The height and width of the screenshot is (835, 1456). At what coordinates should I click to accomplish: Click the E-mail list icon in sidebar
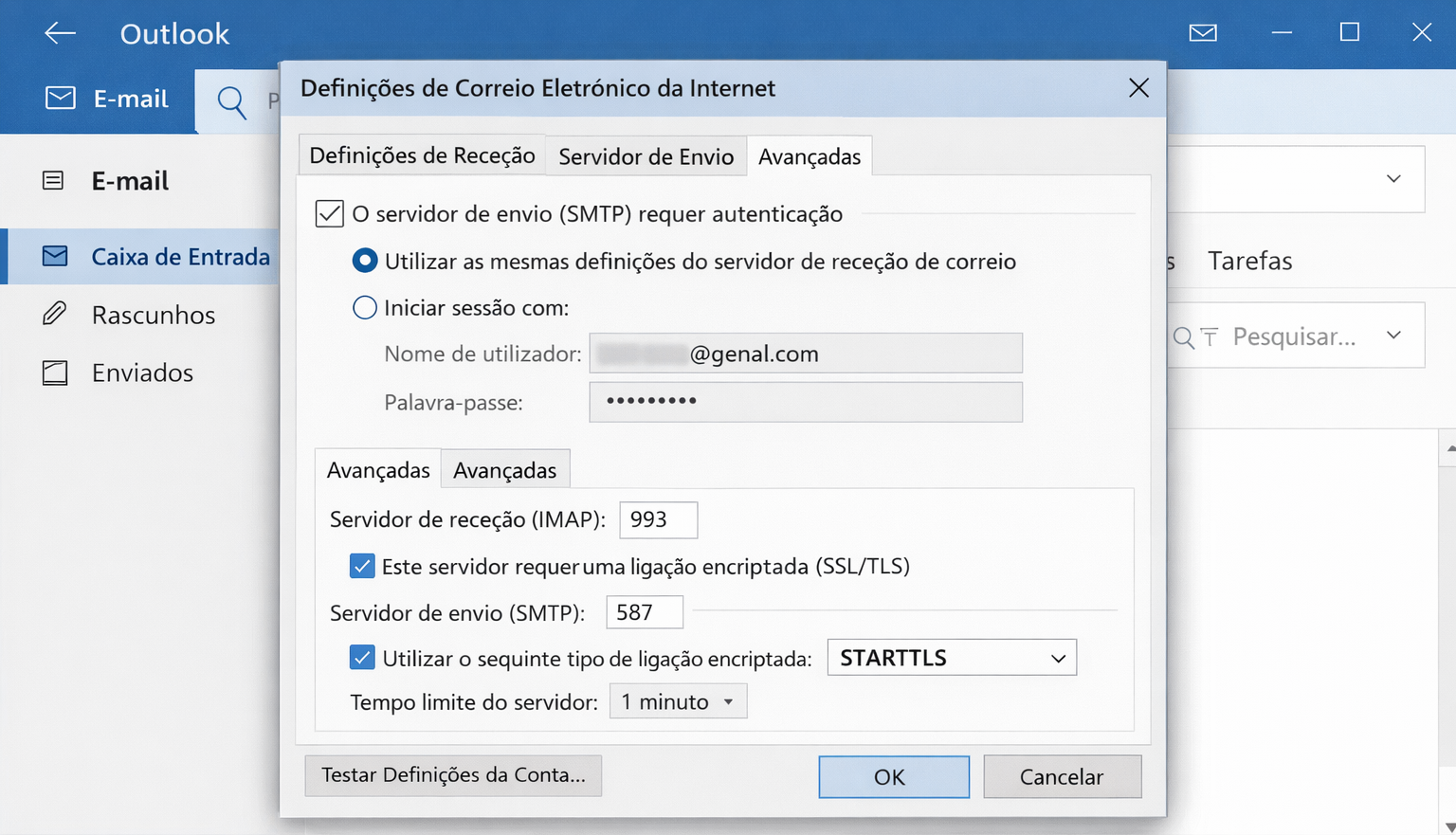(x=54, y=180)
